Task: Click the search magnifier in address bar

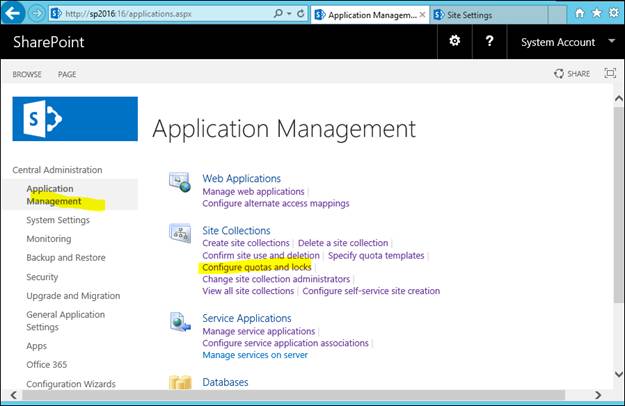Action: (278, 14)
